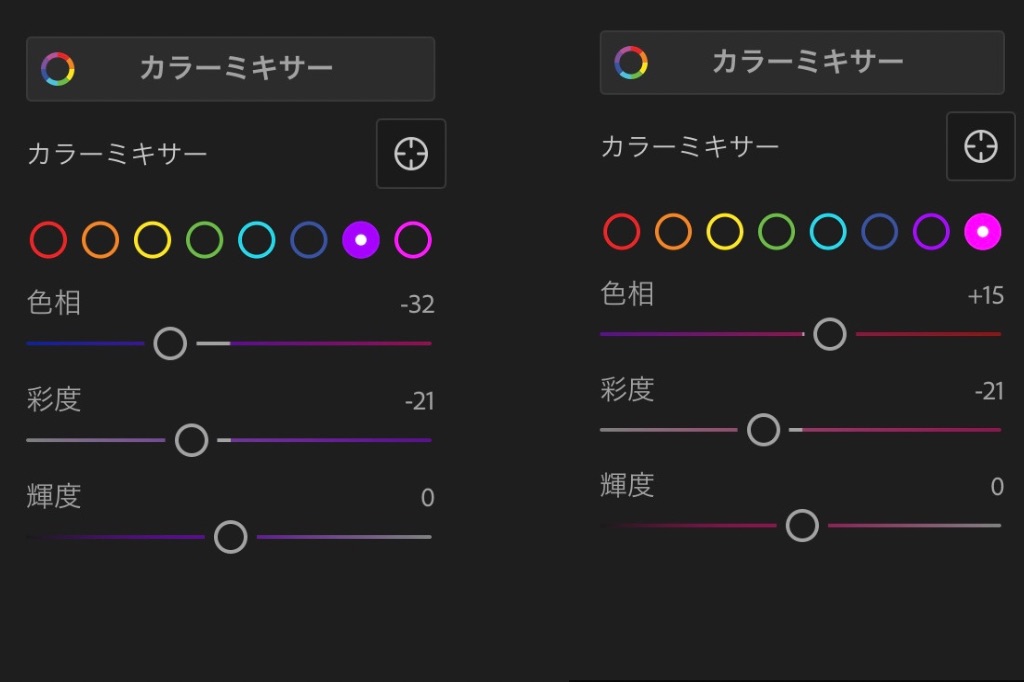Click the color wheel icon in left header
1024x682 pixels.
(x=57, y=69)
